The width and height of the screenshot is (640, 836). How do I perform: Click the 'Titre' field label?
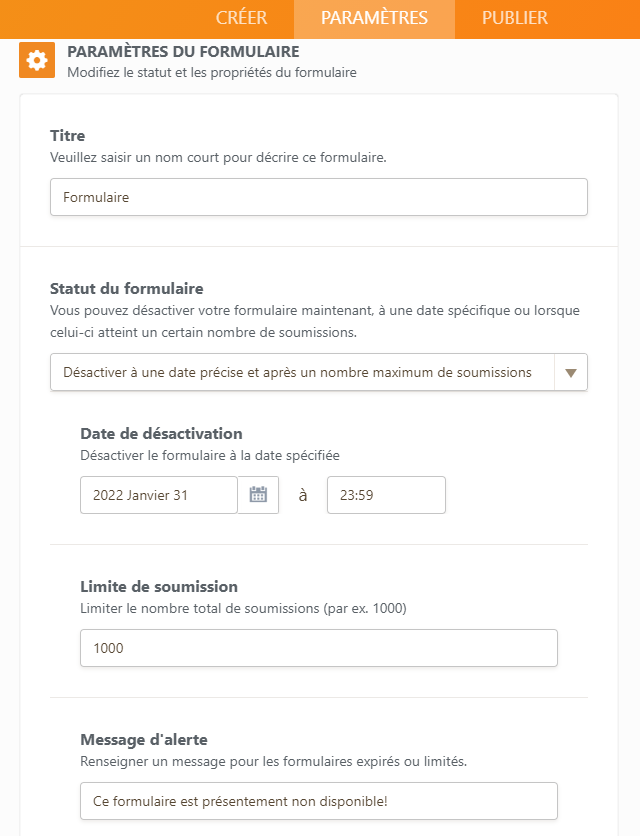[x=68, y=136]
